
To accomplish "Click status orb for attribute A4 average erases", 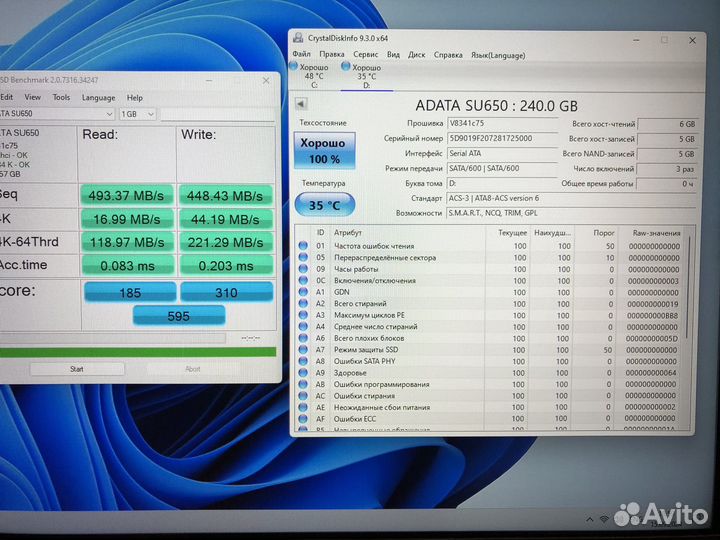I will click(x=303, y=326).
